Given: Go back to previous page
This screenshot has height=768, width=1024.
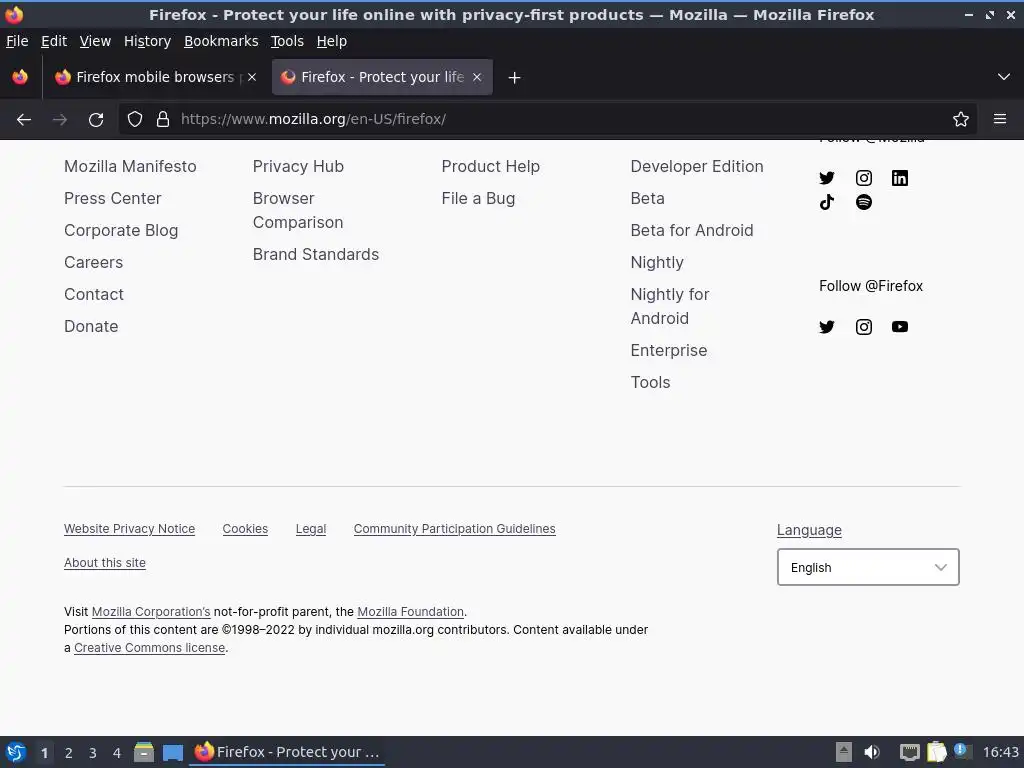Looking at the screenshot, I should [24, 120].
